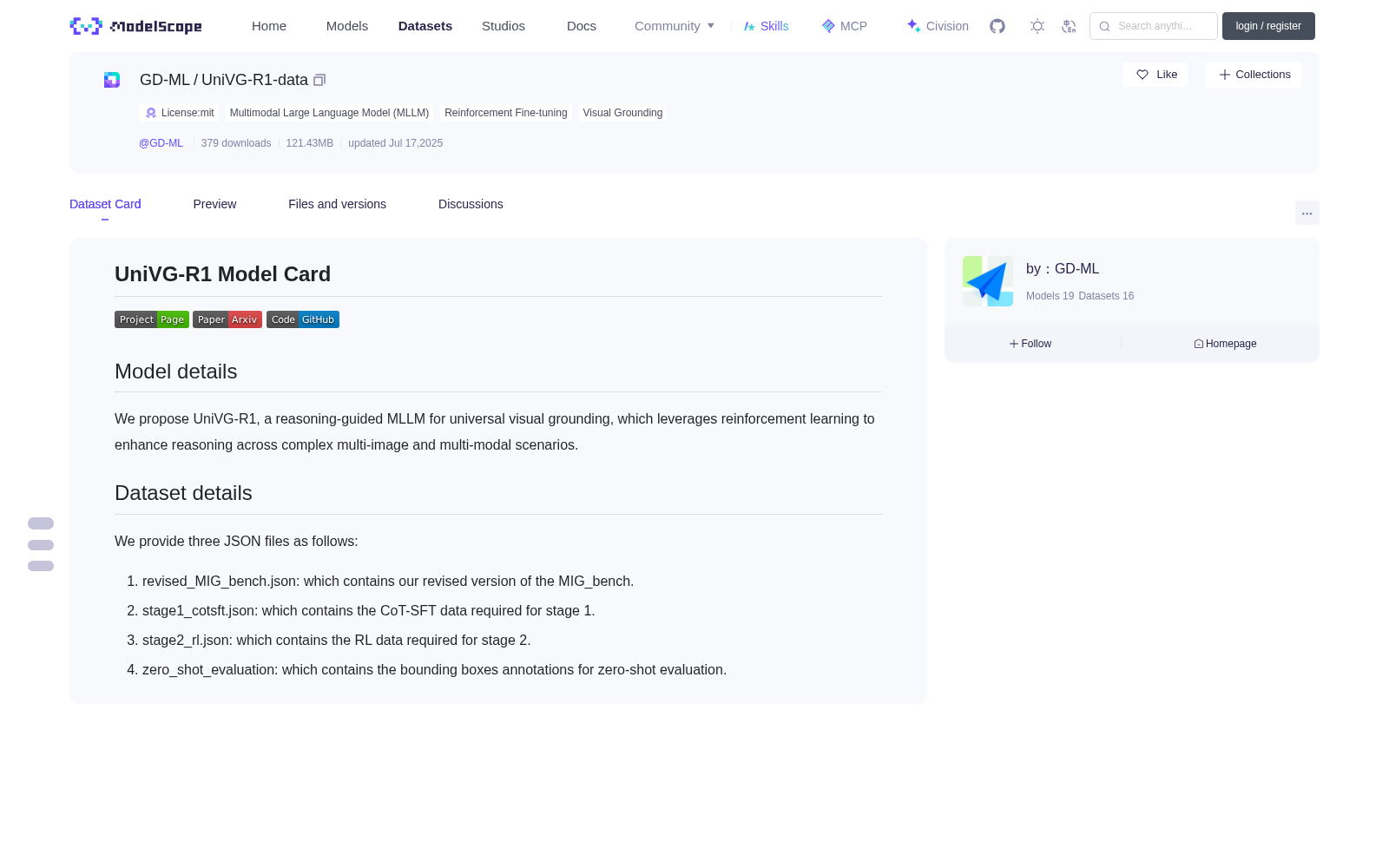Viewport: 1389px width, 868px height.
Task: Click the top pill of the floating outline widget
Action: point(41,523)
